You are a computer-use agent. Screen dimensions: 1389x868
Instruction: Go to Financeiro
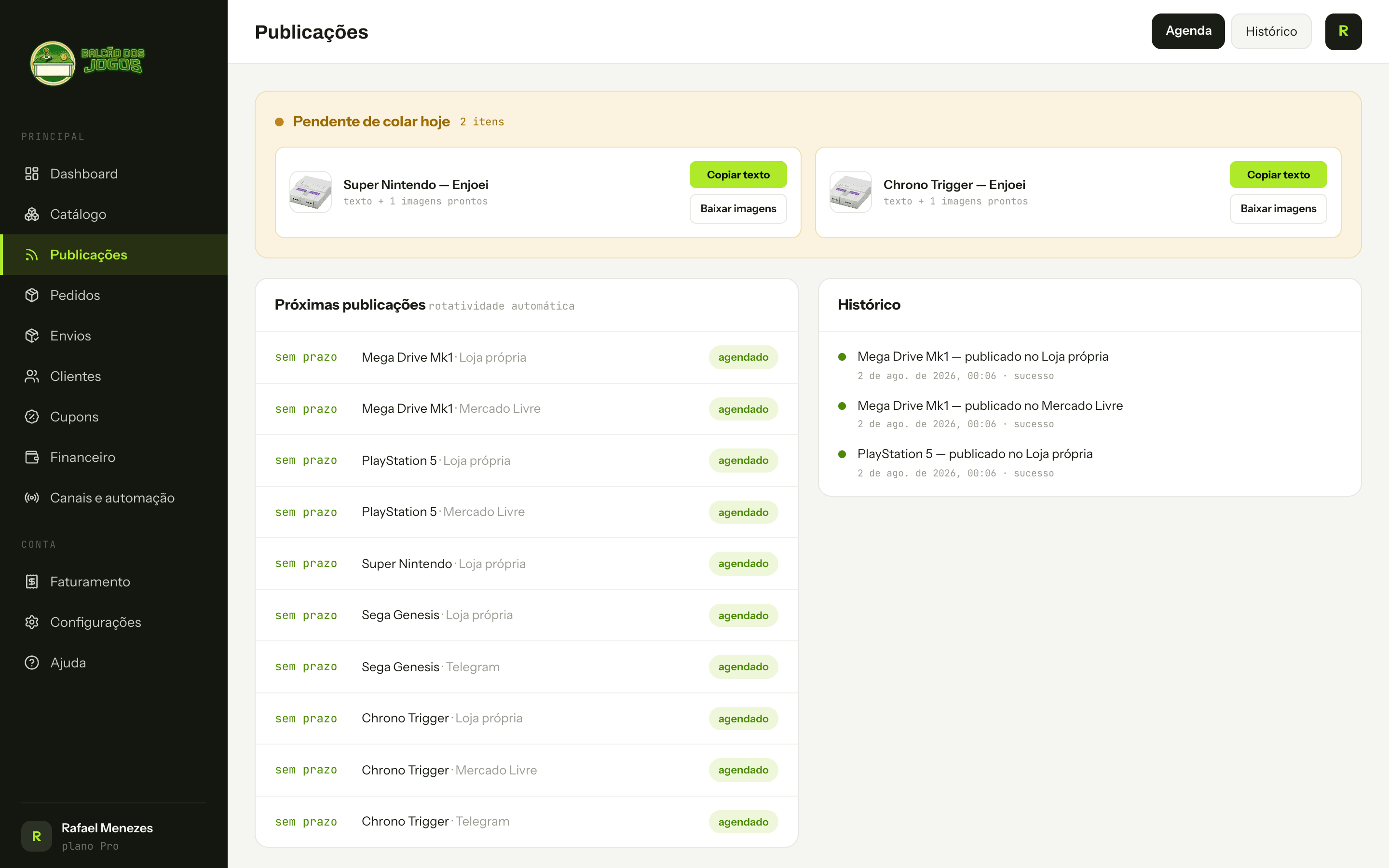pos(114,458)
